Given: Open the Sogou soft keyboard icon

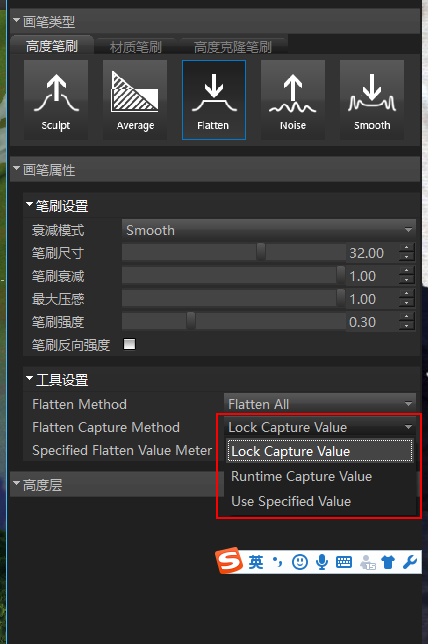Looking at the screenshot, I should [344, 562].
